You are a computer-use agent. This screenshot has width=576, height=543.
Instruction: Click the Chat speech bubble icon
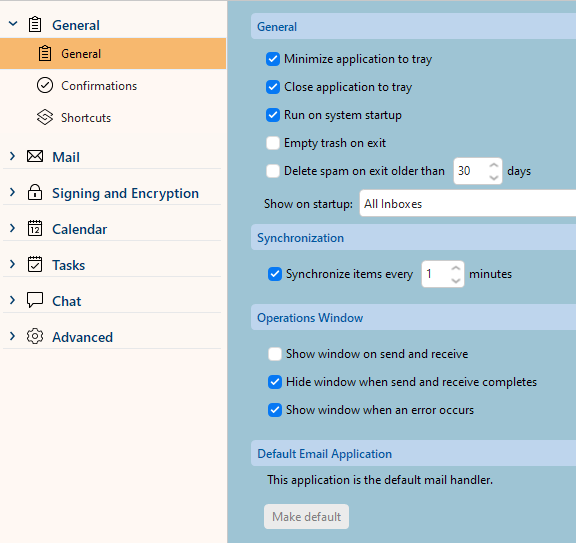click(35, 300)
